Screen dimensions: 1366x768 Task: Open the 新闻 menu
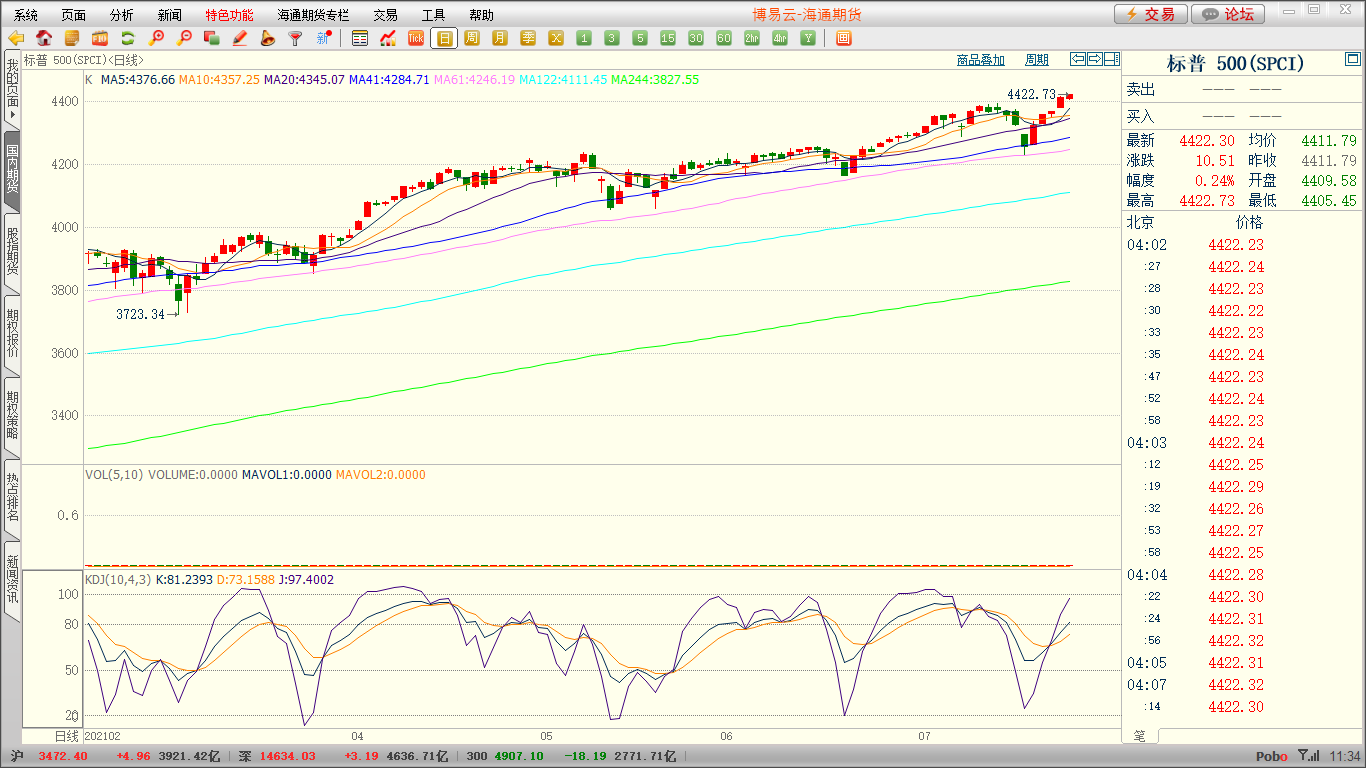click(170, 15)
